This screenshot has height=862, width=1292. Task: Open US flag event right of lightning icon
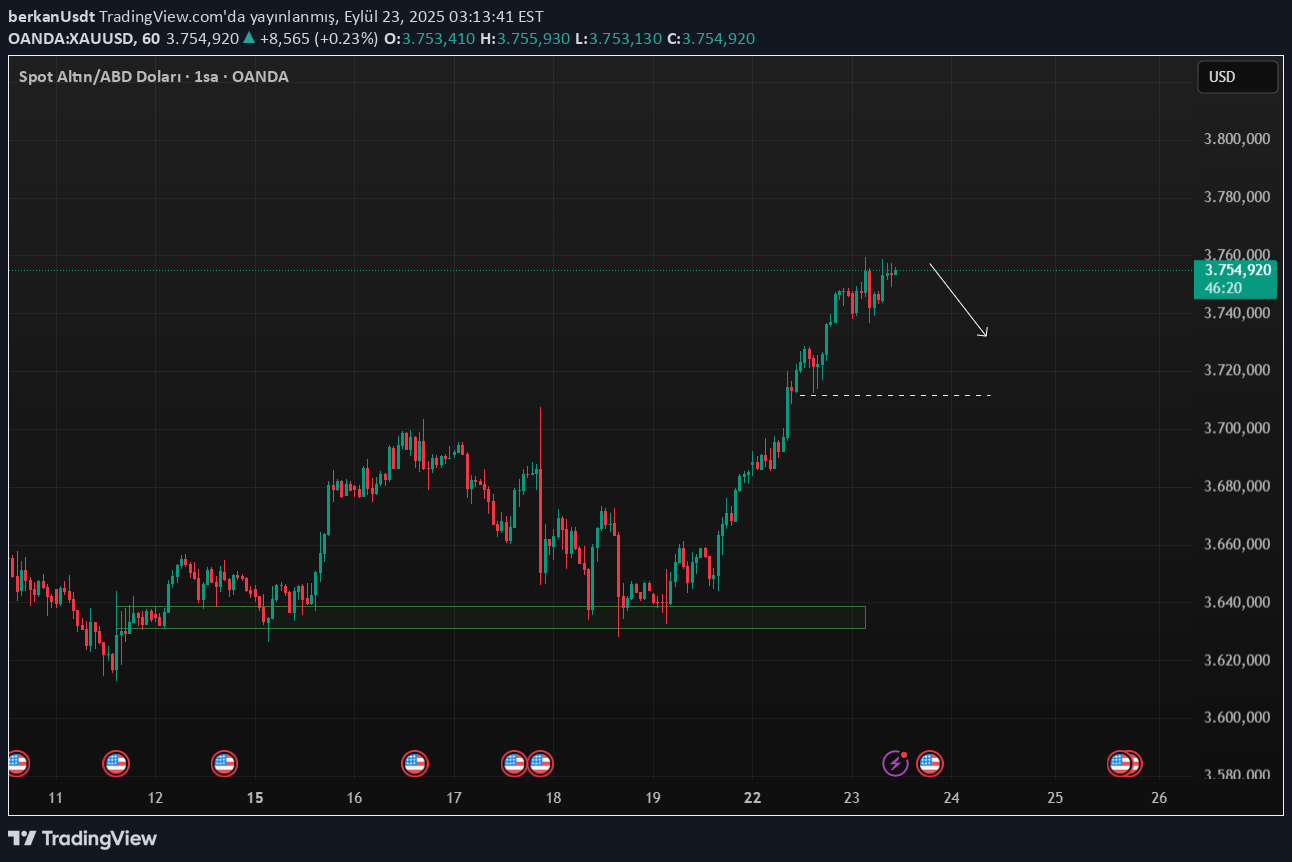click(929, 764)
